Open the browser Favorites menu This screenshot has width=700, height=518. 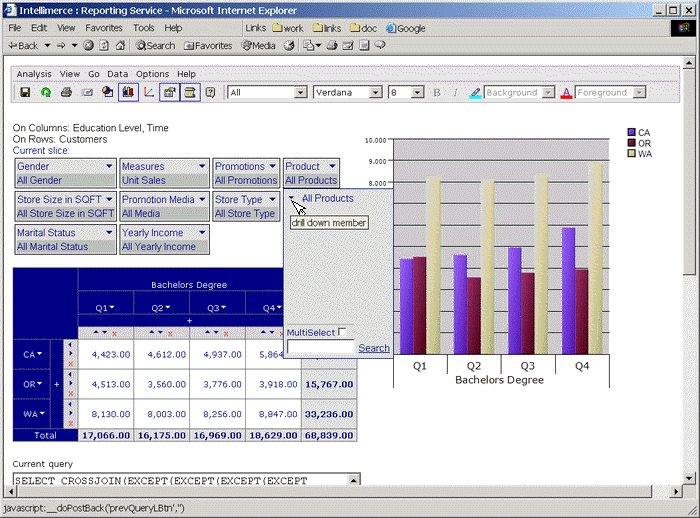104,28
